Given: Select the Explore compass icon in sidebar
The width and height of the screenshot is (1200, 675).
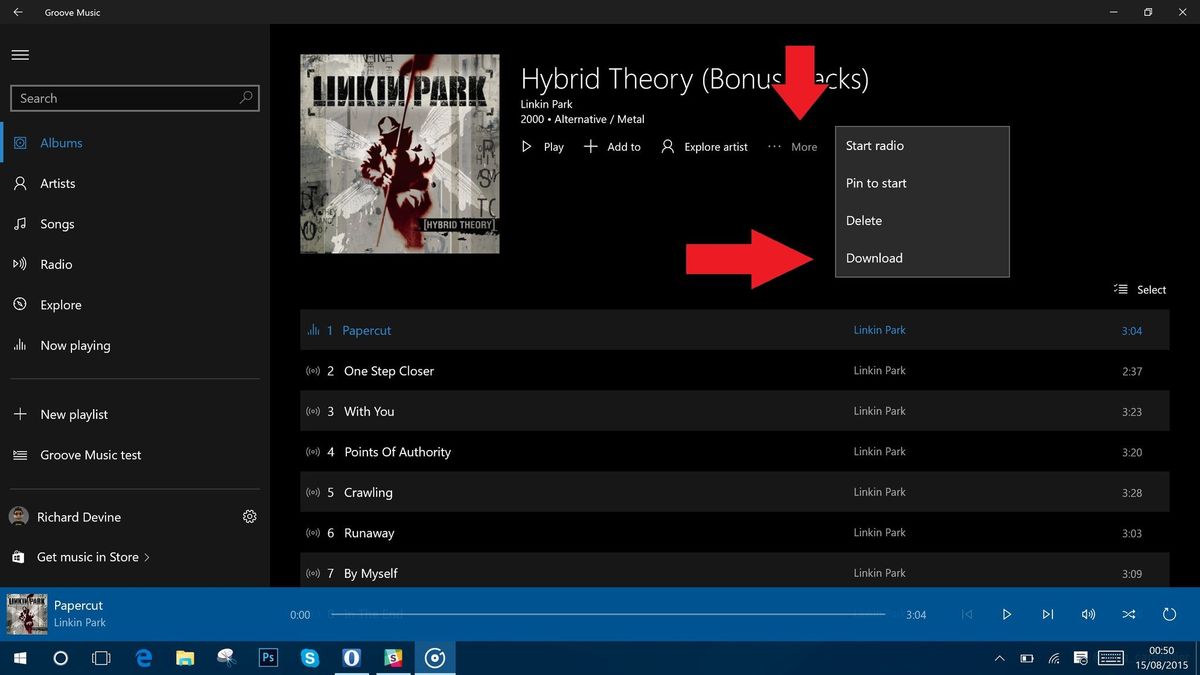Looking at the screenshot, I should (21, 304).
